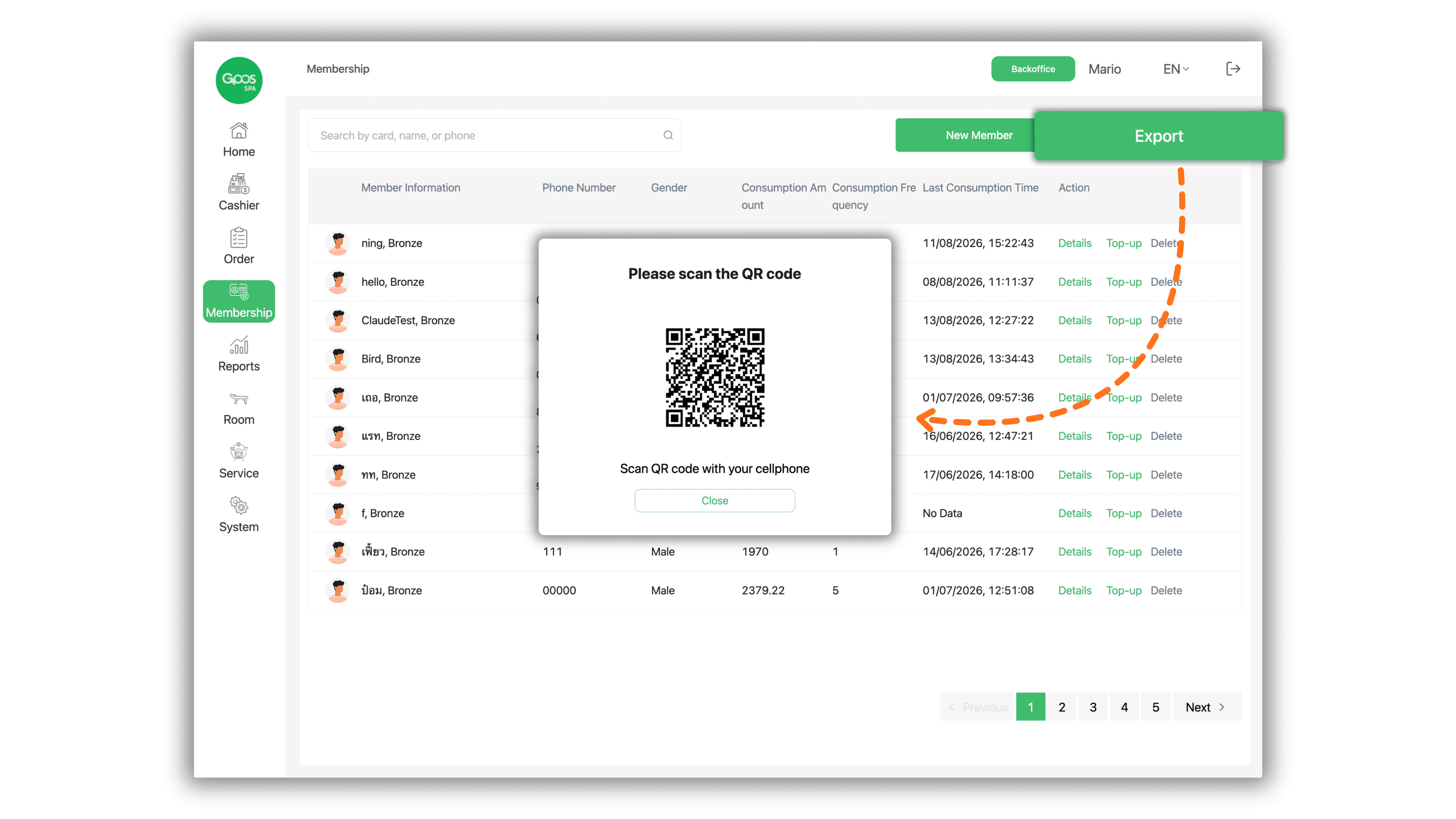1456x819 pixels.
Task: Open Details for member ป๋อม
Action: click(x=1075, y=590)
